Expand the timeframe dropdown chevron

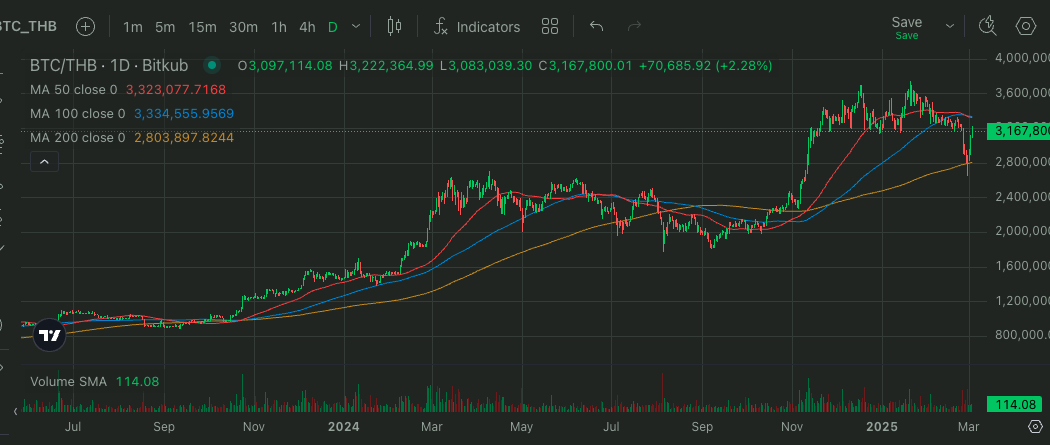[x=356, y=27]
